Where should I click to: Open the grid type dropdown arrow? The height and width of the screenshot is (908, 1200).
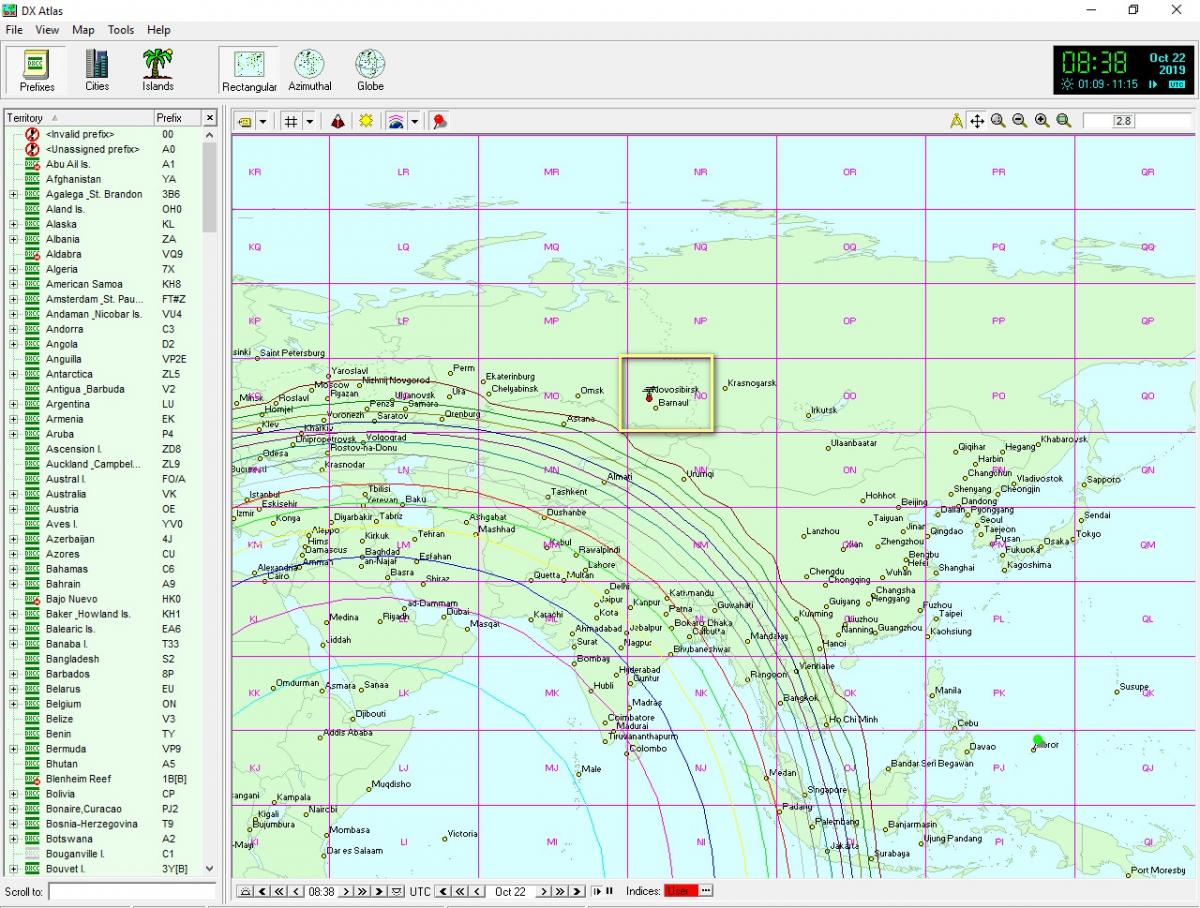click(x=309, y=121)
